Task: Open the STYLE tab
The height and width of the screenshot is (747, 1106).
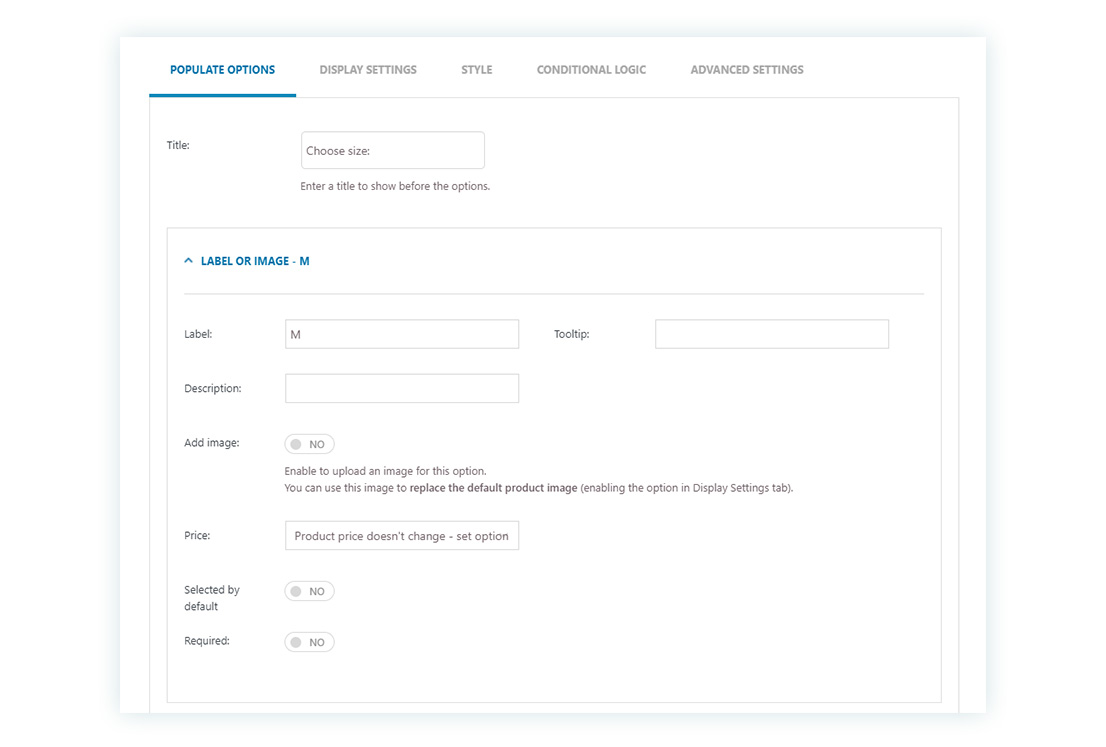Action: point(476,69)
